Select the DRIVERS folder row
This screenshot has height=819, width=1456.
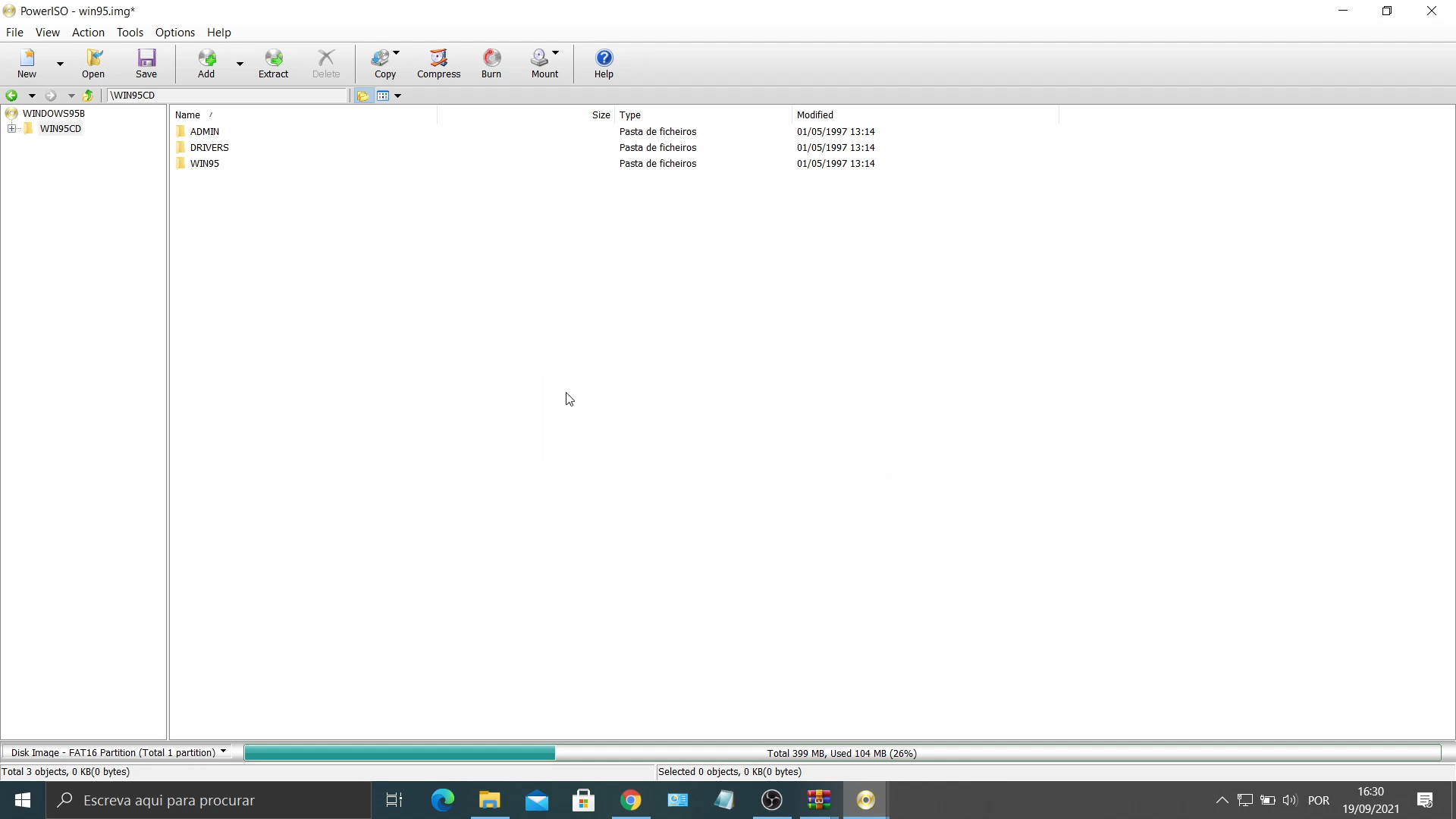pos(209,147)
